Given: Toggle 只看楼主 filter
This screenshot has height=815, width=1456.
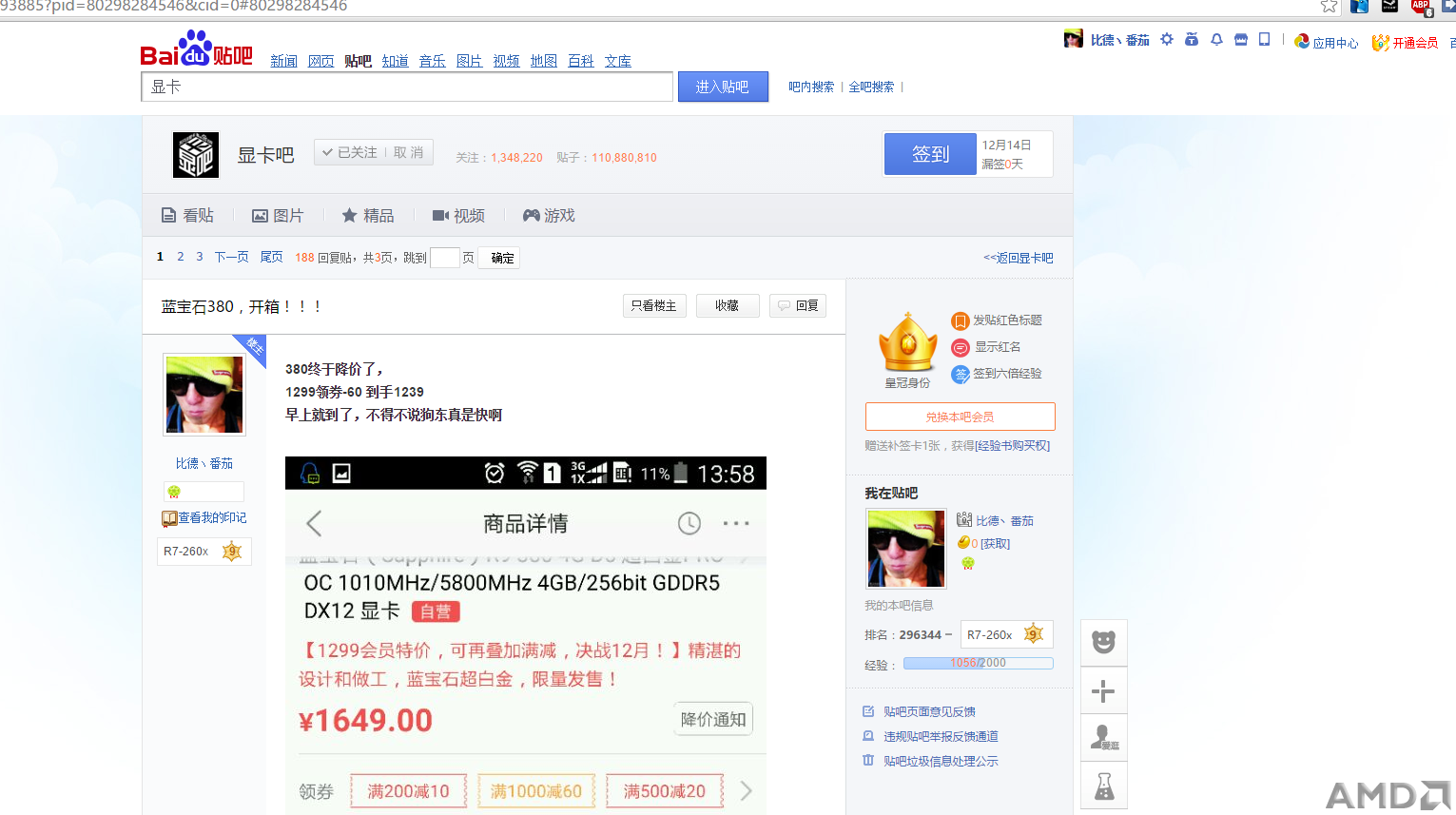Looking at the screenshot, I should pyautogui.click(x=654, y=305).
